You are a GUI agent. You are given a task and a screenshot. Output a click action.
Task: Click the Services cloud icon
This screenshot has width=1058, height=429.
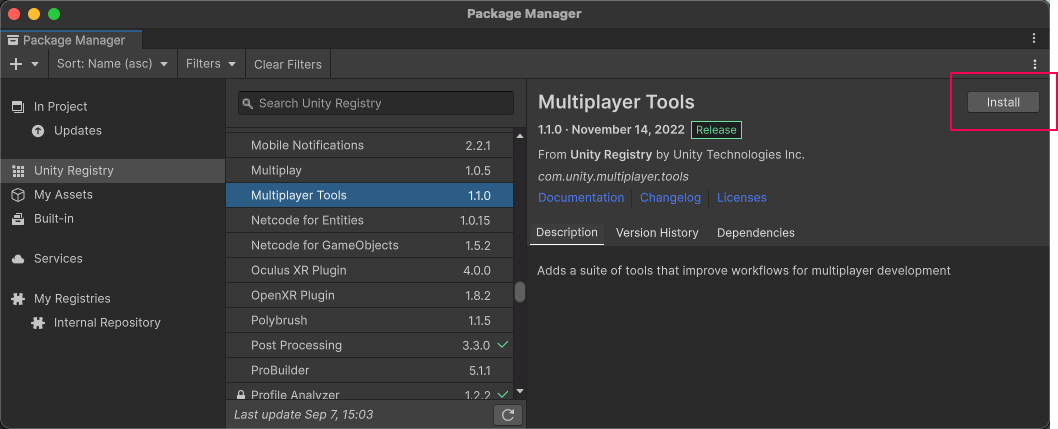[x=17, y=259]
